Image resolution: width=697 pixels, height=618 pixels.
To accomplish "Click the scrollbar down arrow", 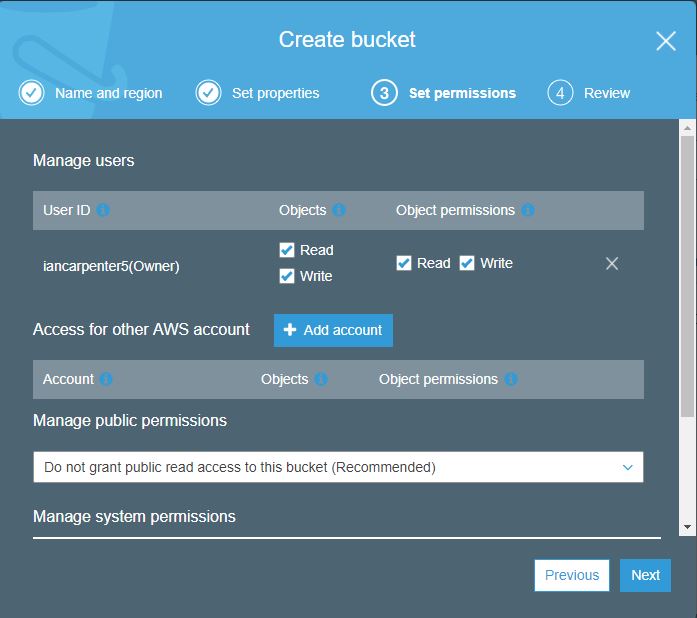I will (688, 527).
